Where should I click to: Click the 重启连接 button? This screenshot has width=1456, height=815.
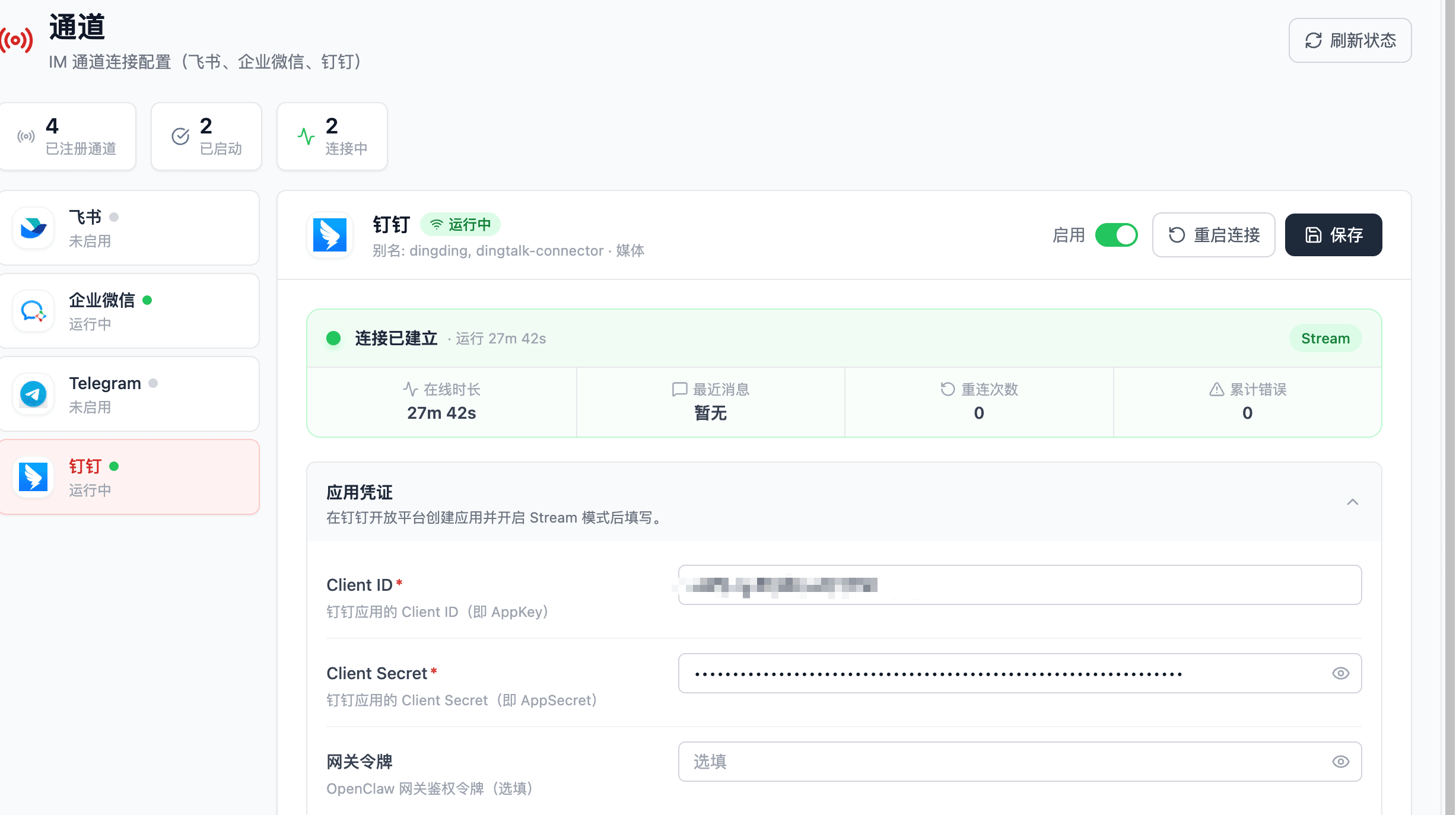pos(1214,235)
